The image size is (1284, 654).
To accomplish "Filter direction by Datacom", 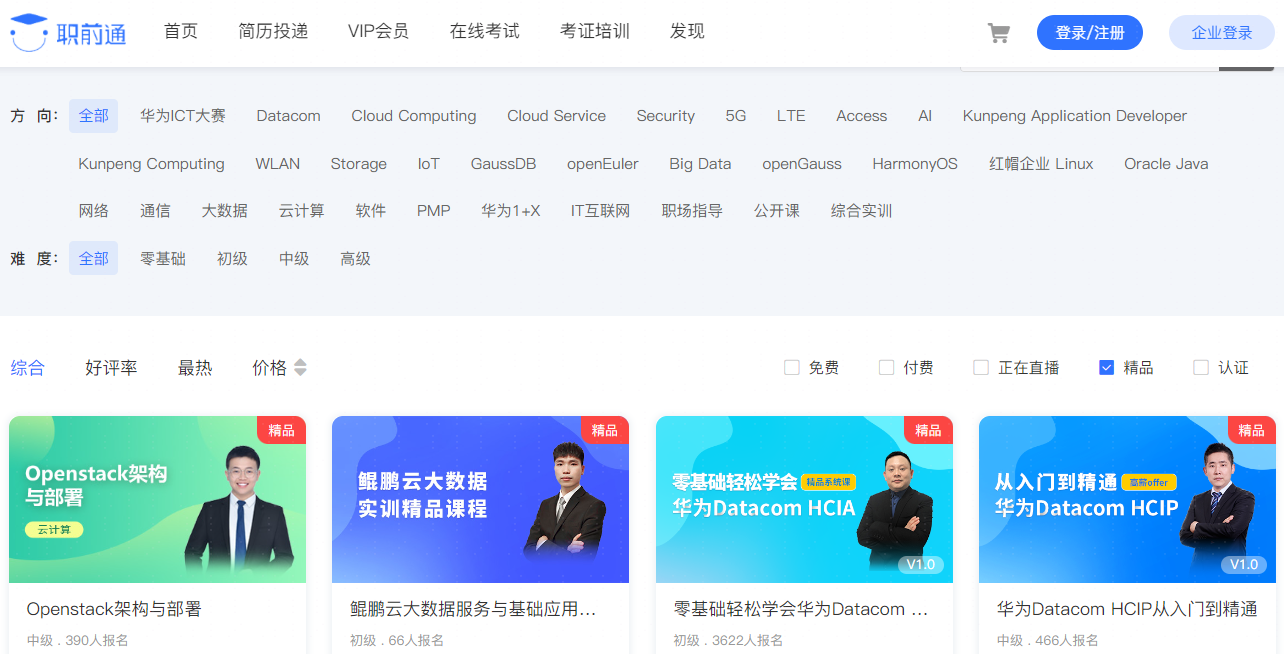I will [x=288, y=116].
